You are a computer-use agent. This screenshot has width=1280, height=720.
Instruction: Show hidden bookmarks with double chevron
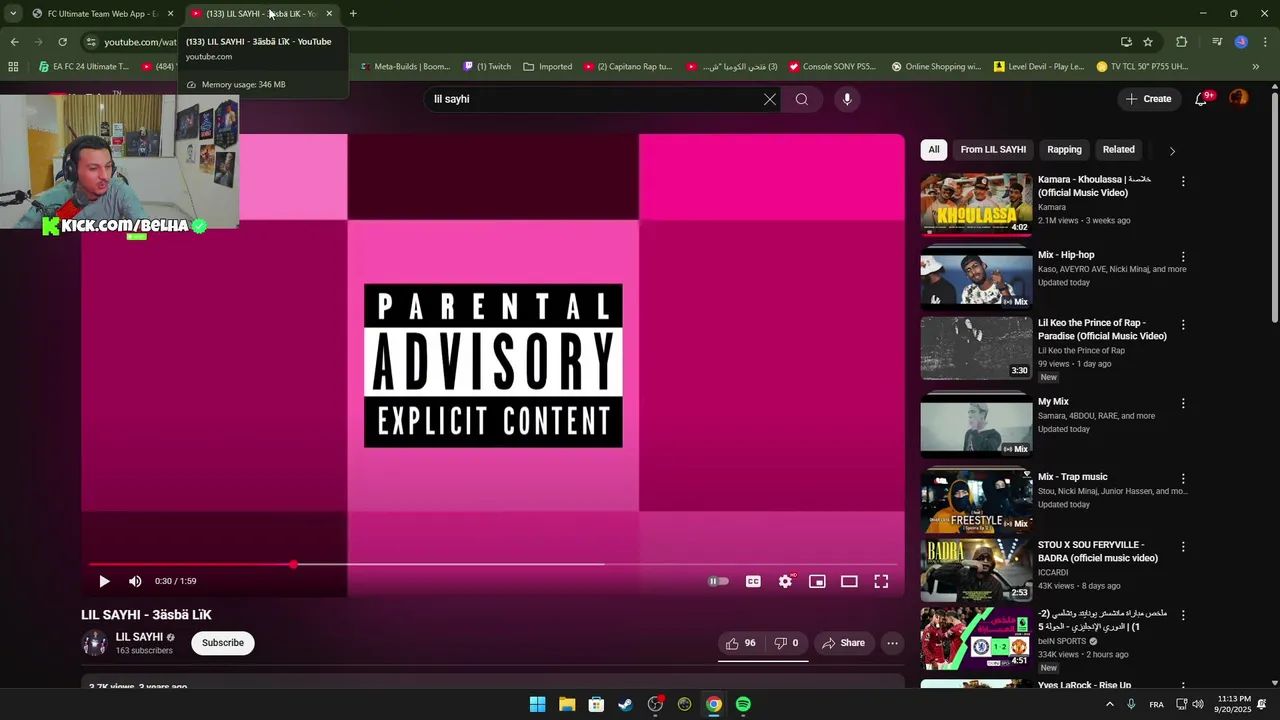(x=1256, y=67)
